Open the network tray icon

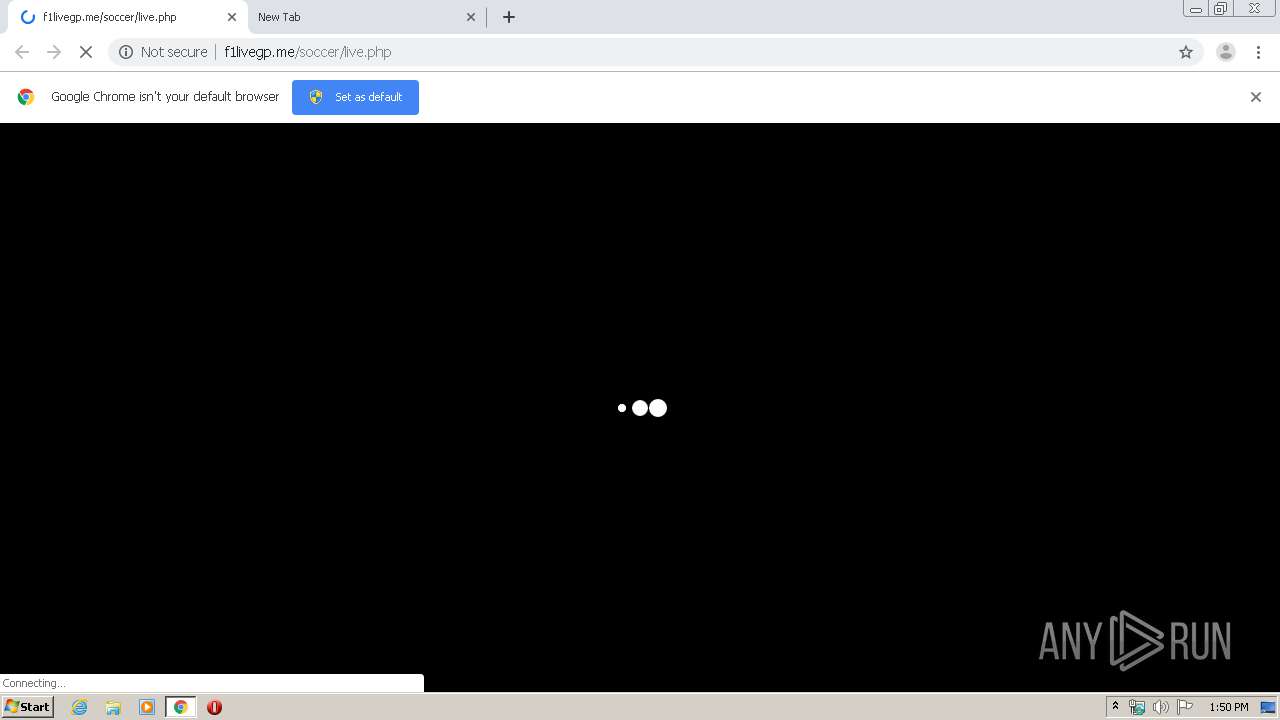pyautogui.click(x=1137, y=707)
